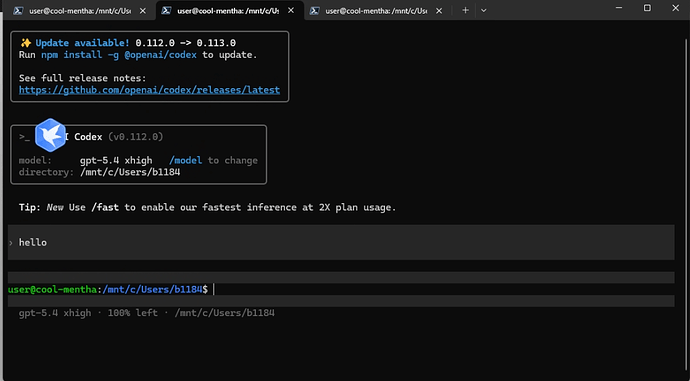Image resolution: width=690 pixels, height=381 pixels.
Task: Click the 'npm install -g @openai/codex' command text
Action: (119, 55)
